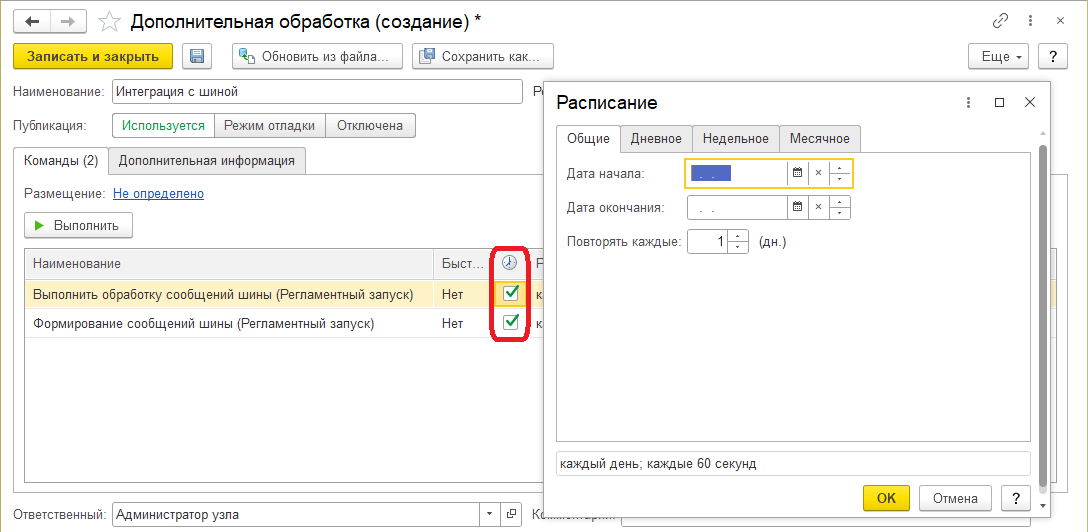
Task: Toggle schedule checkbox for Выполнить обработку сообщений
Action: [511, 293]
